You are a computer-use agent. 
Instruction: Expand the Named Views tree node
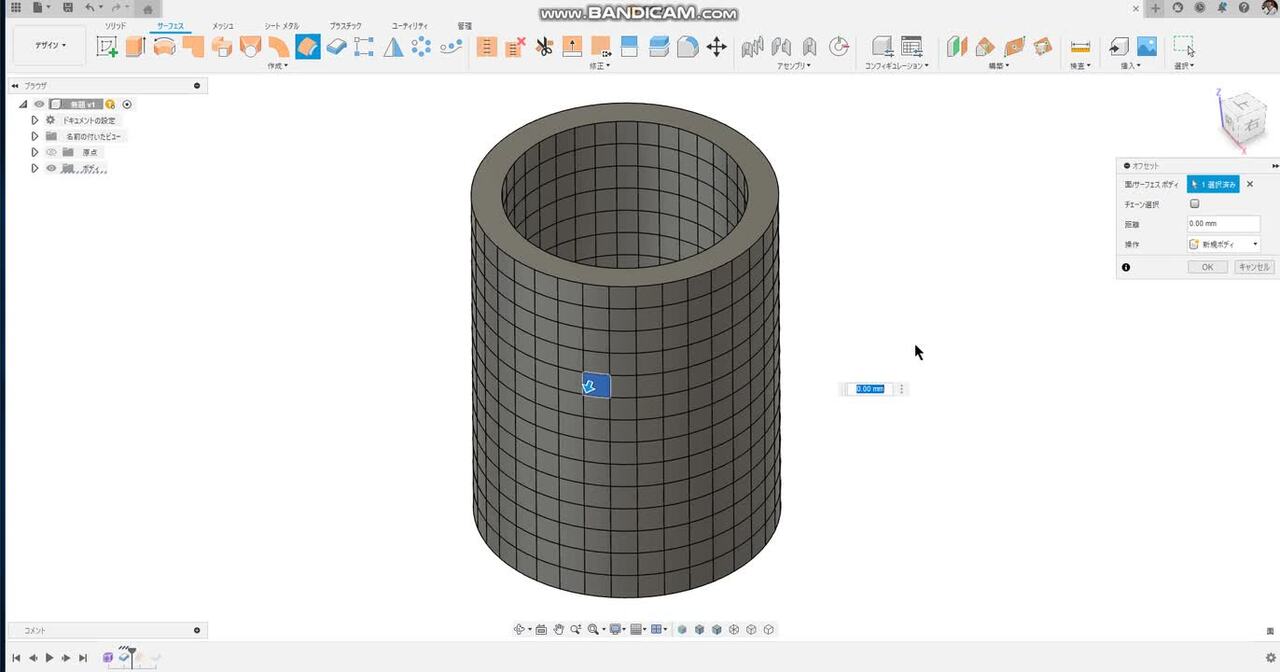(35, 136)
